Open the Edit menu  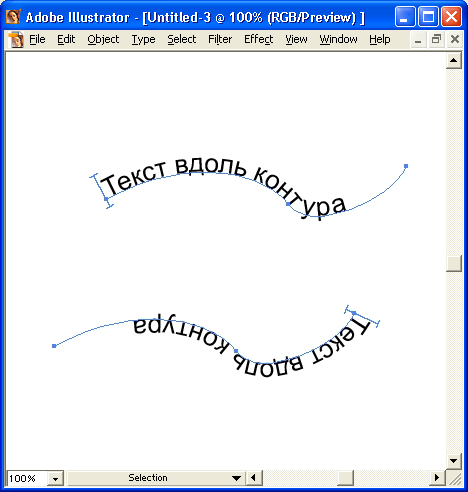[x=66, y=39]
